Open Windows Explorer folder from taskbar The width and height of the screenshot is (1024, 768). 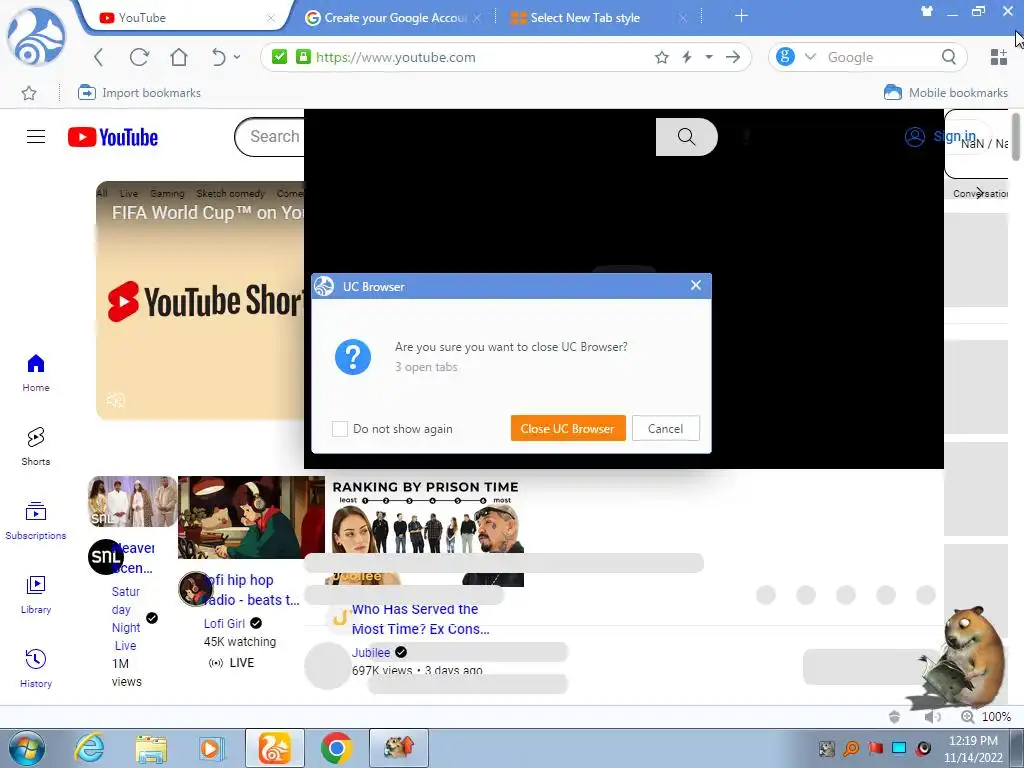(x=151, y=748)
